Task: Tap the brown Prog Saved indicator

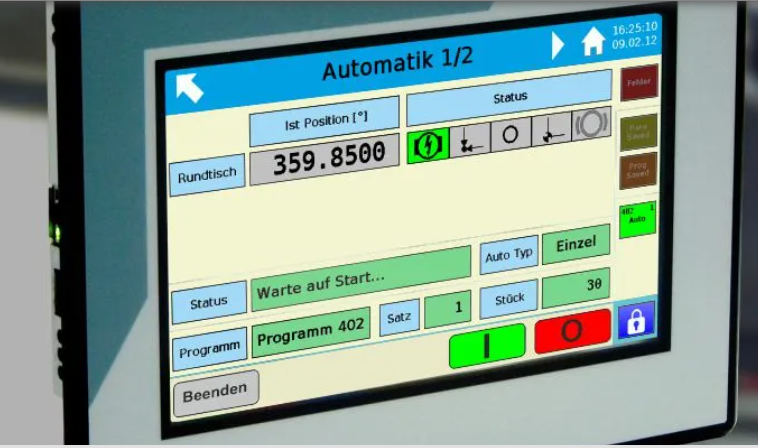Action: tap(638, 171)
